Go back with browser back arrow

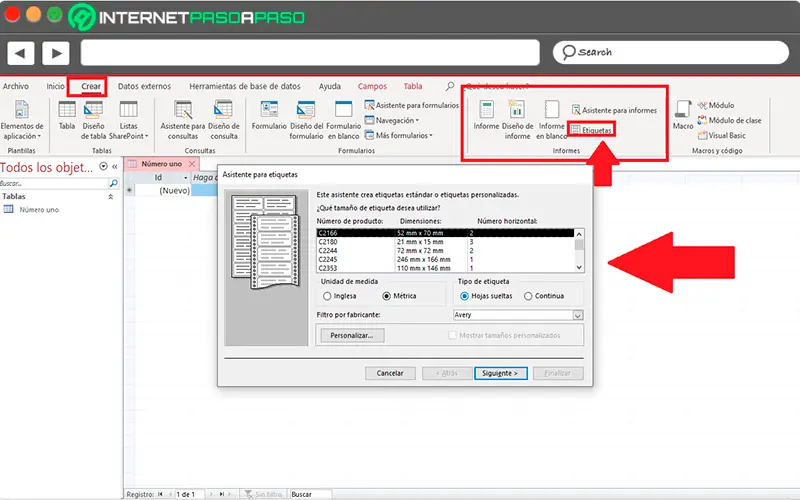21,53
